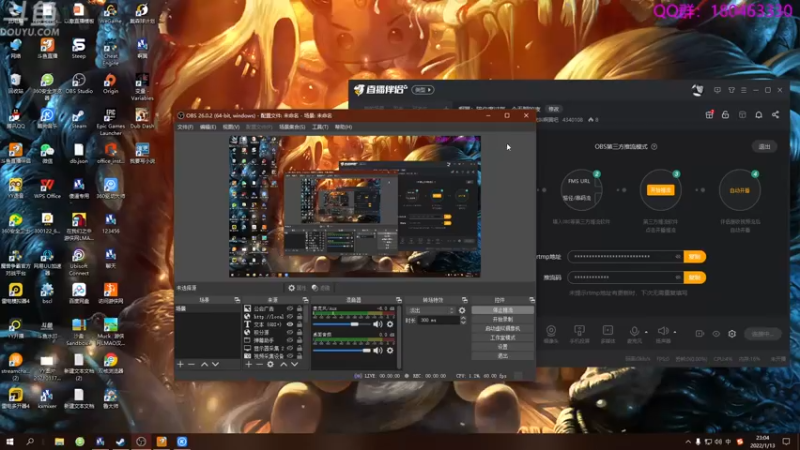800x450 pixels.
Task: Open WPS Office desktop shortcut
Action: pyautogui.click(x=47, y=189)
